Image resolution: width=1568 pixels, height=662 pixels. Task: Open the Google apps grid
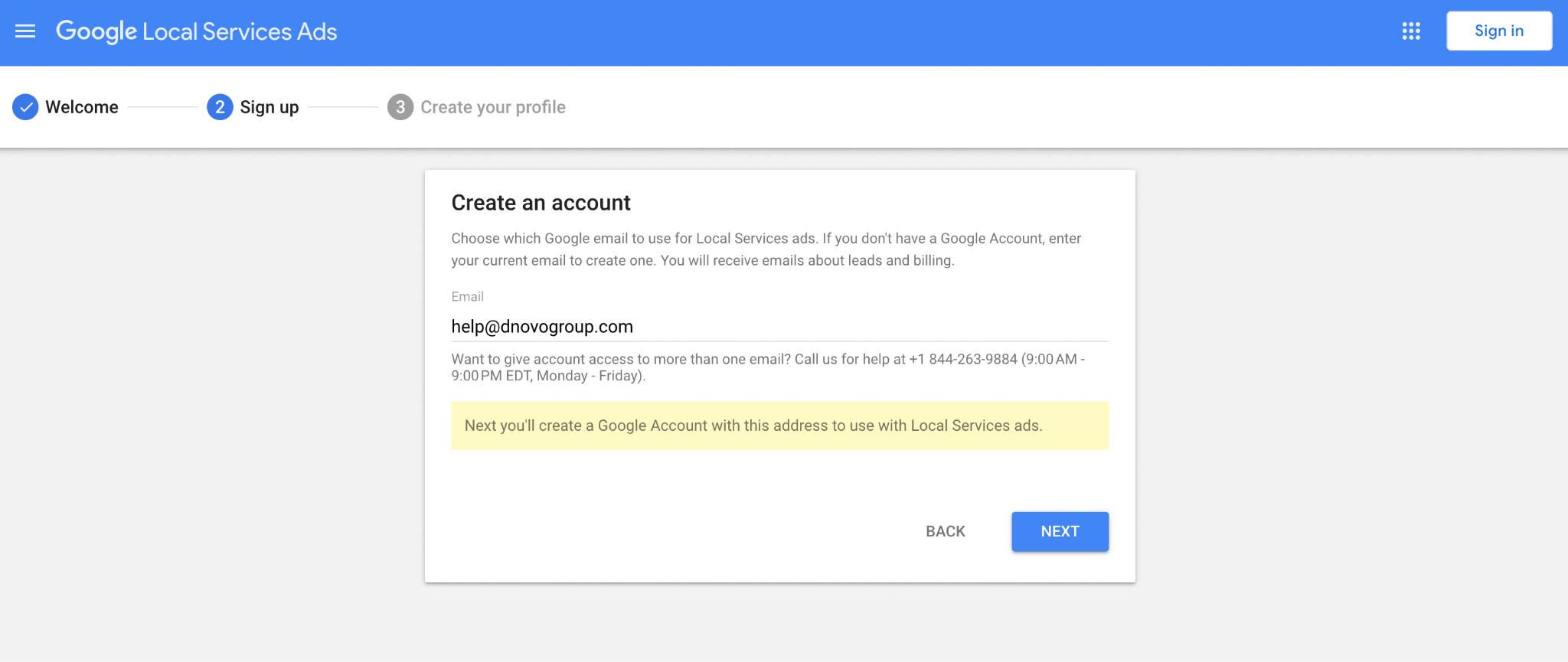pyautogui.click(x=1411, y=31)
